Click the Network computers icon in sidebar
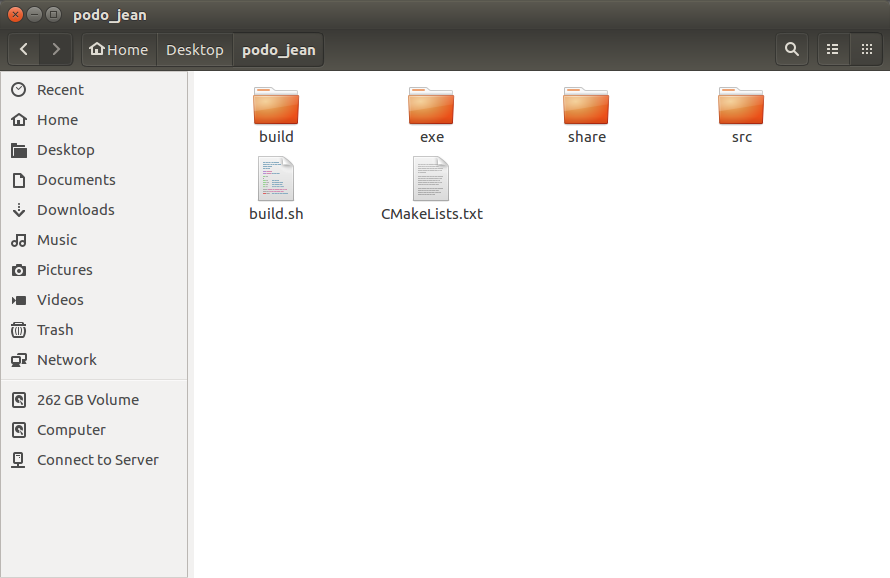The width and height of the screenshot is (890, 578). pyautogui.click(x=19, y=360)
